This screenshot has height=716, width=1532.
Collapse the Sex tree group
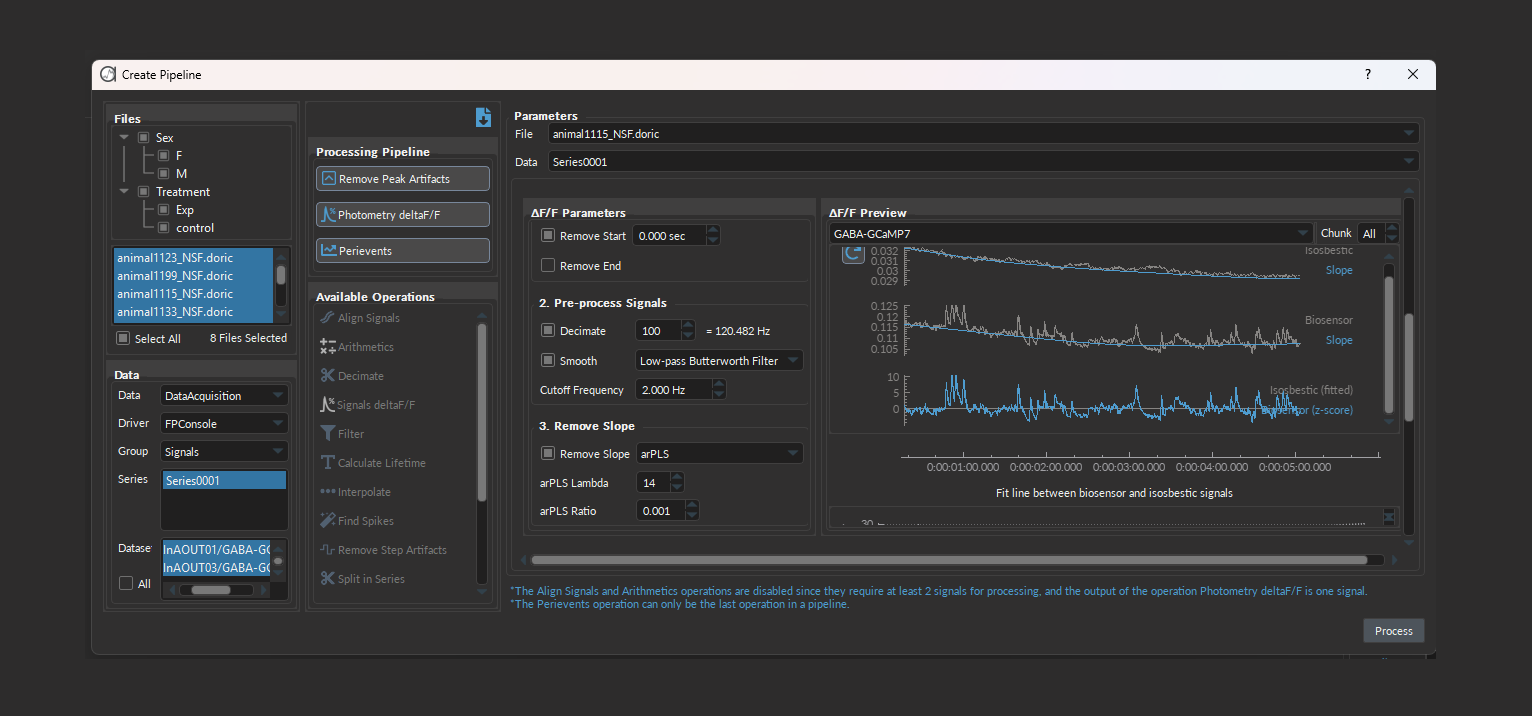[124, 138]
